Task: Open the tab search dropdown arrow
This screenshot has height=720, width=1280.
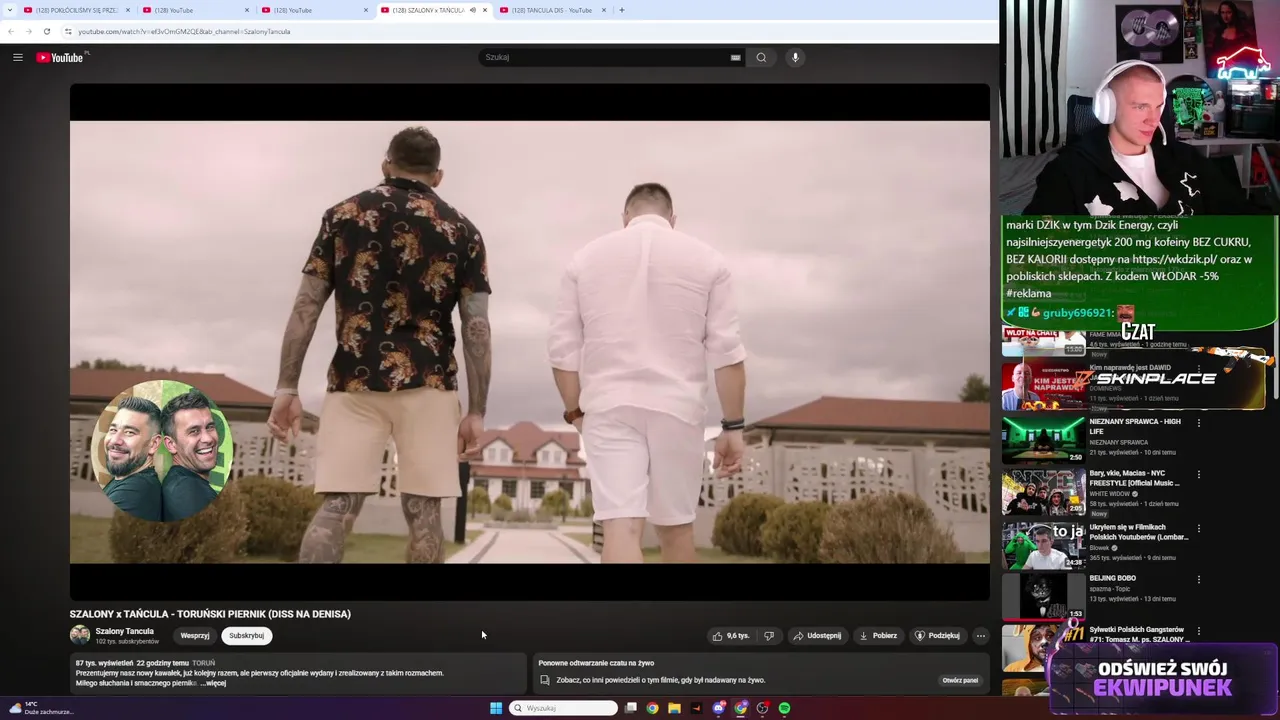Action: coord(8,10)
